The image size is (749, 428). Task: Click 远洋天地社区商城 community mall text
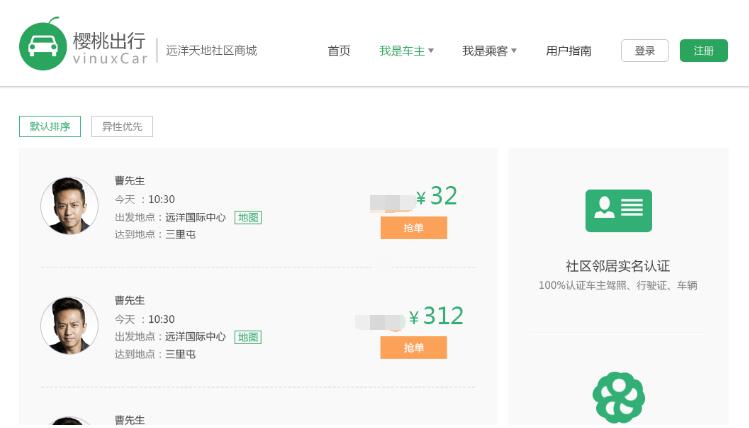[211, 50]
